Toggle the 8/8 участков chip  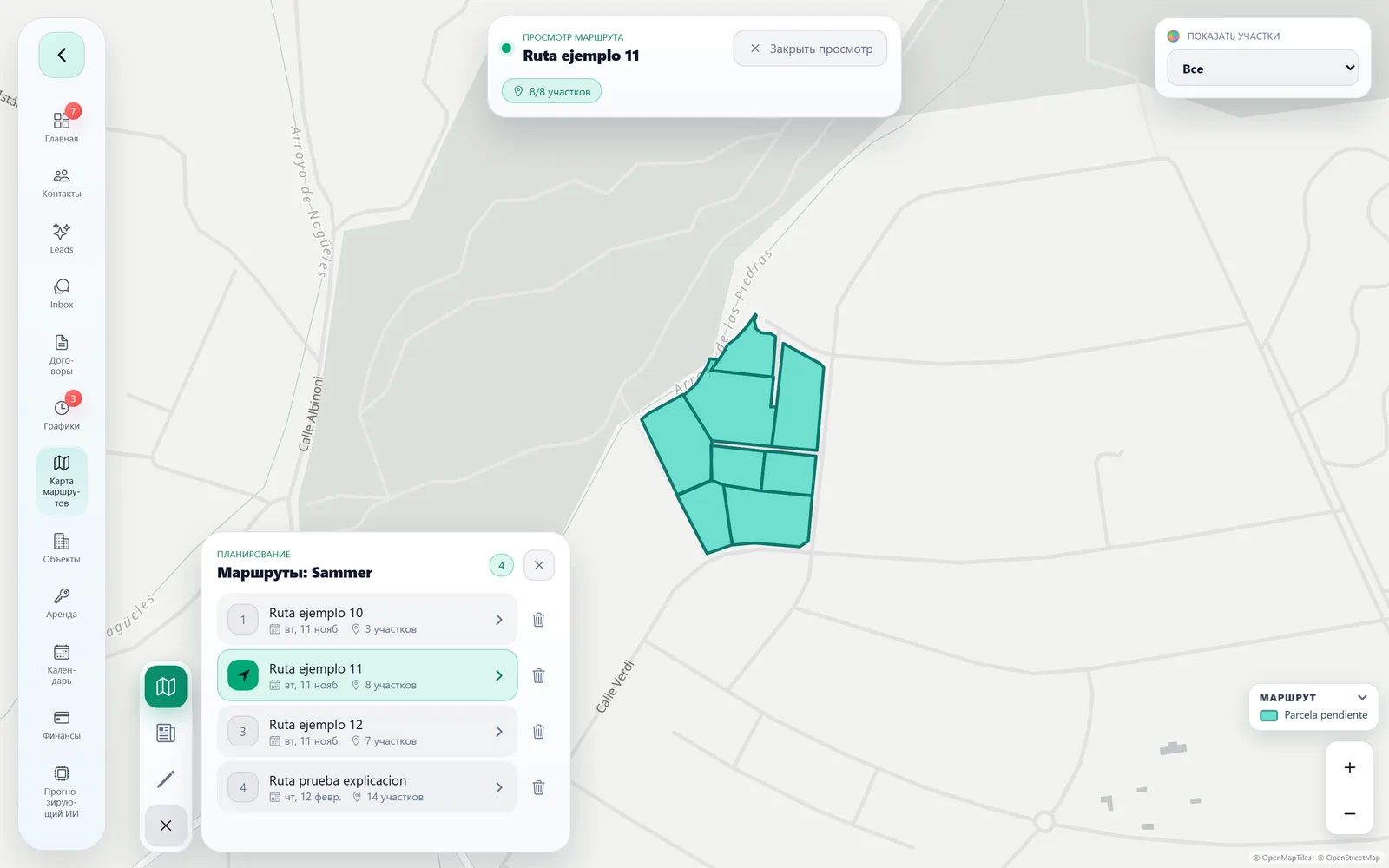552,91
